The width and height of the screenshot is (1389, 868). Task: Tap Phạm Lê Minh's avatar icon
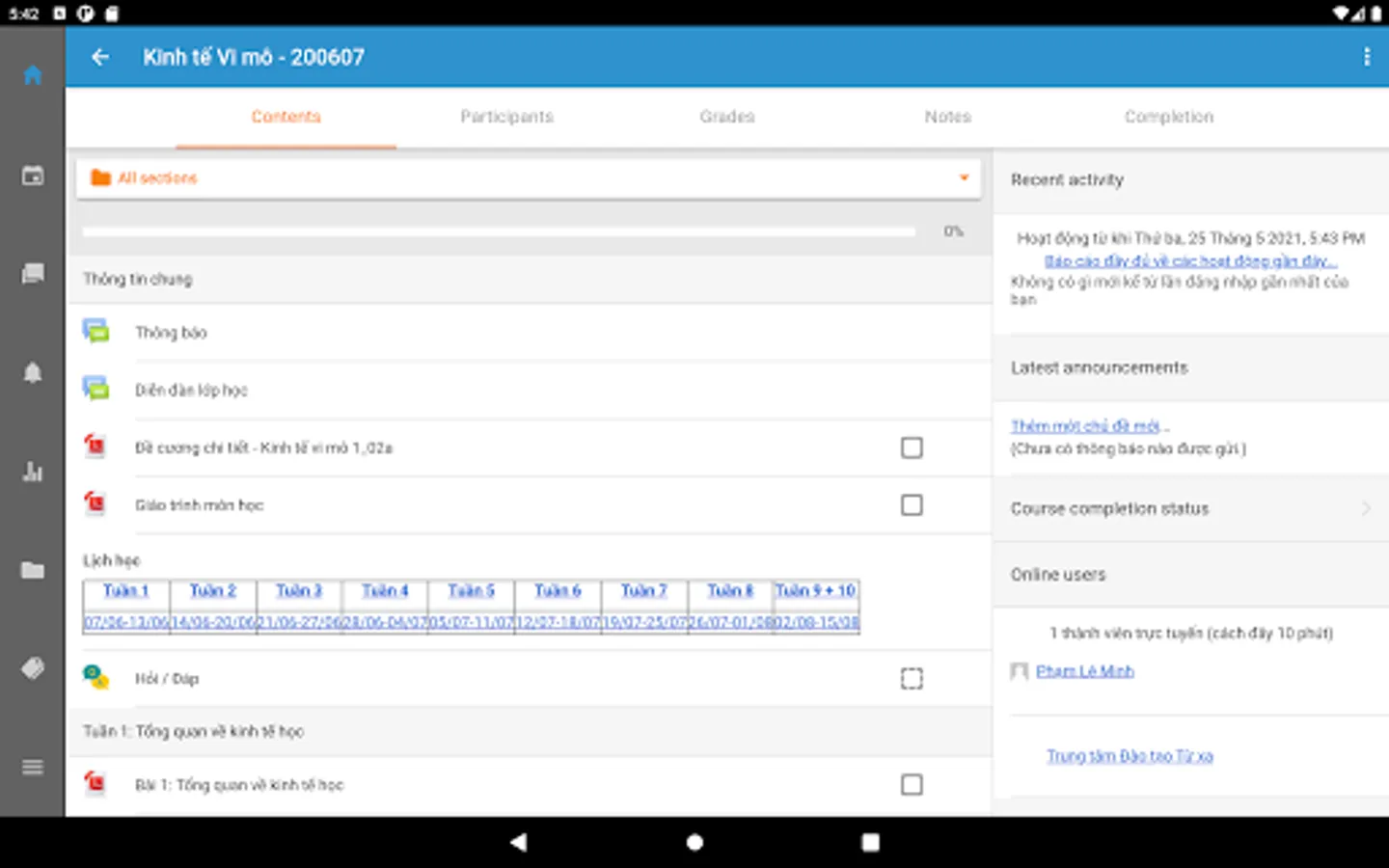1019,671
